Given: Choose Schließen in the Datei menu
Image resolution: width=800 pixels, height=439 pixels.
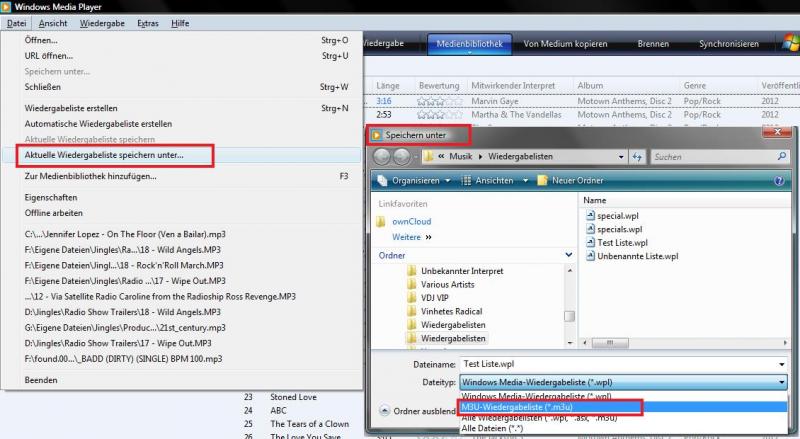Looking at the screenshot, I should (x=182, y=87).
